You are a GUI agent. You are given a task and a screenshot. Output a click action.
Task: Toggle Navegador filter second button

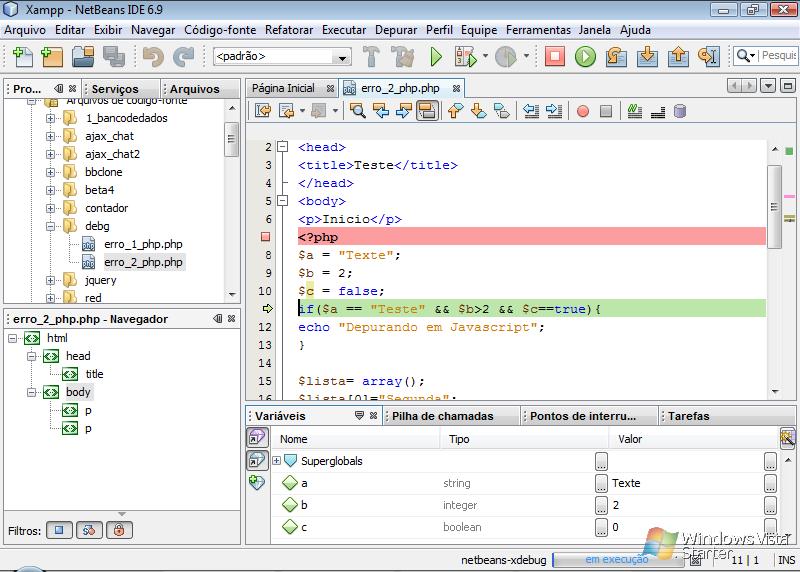point(89,530)
